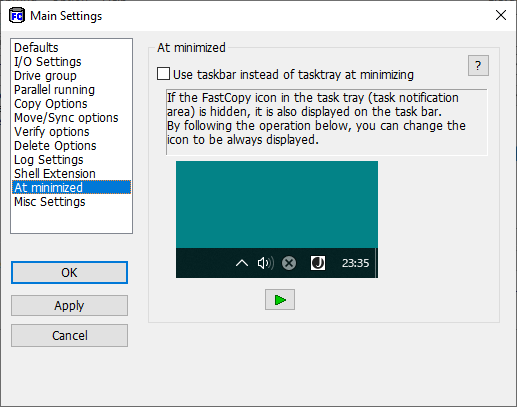Click the FastCopy FC title bar icon
517x407 pixels.
point(17,16)
